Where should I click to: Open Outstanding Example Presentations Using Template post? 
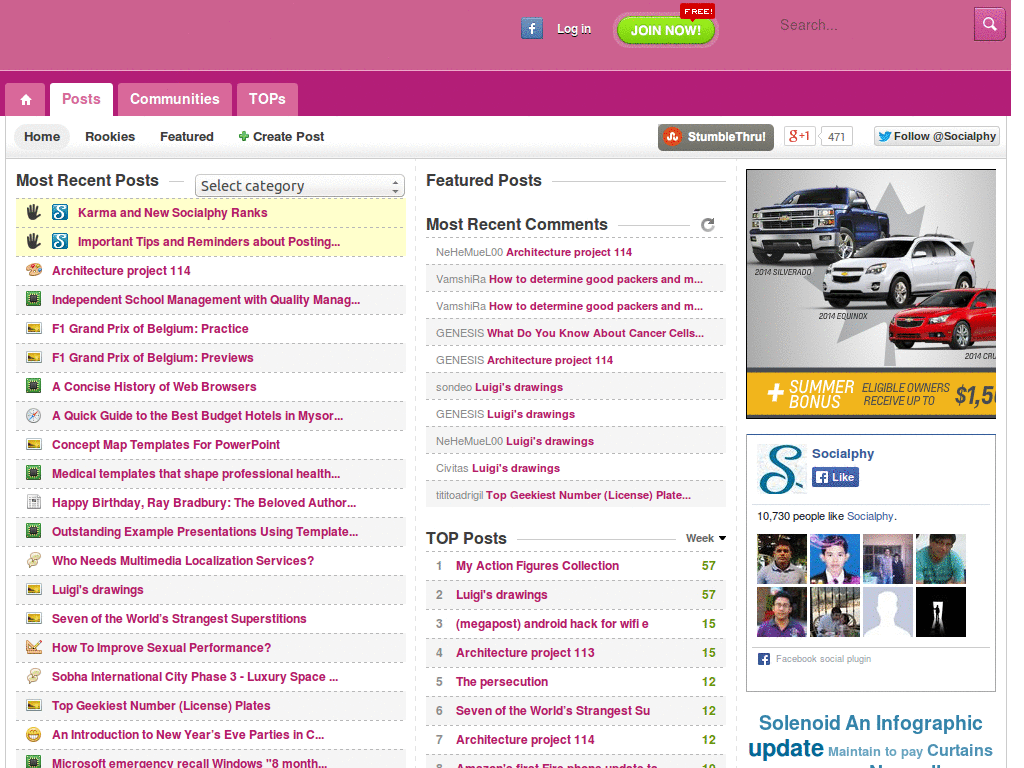click(x=205, y=532)
